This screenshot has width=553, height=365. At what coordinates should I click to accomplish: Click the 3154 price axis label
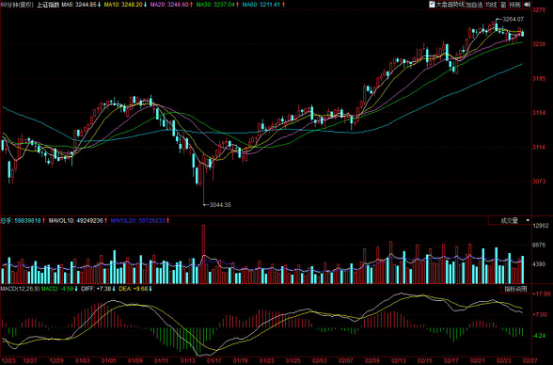tap(539, 113)
